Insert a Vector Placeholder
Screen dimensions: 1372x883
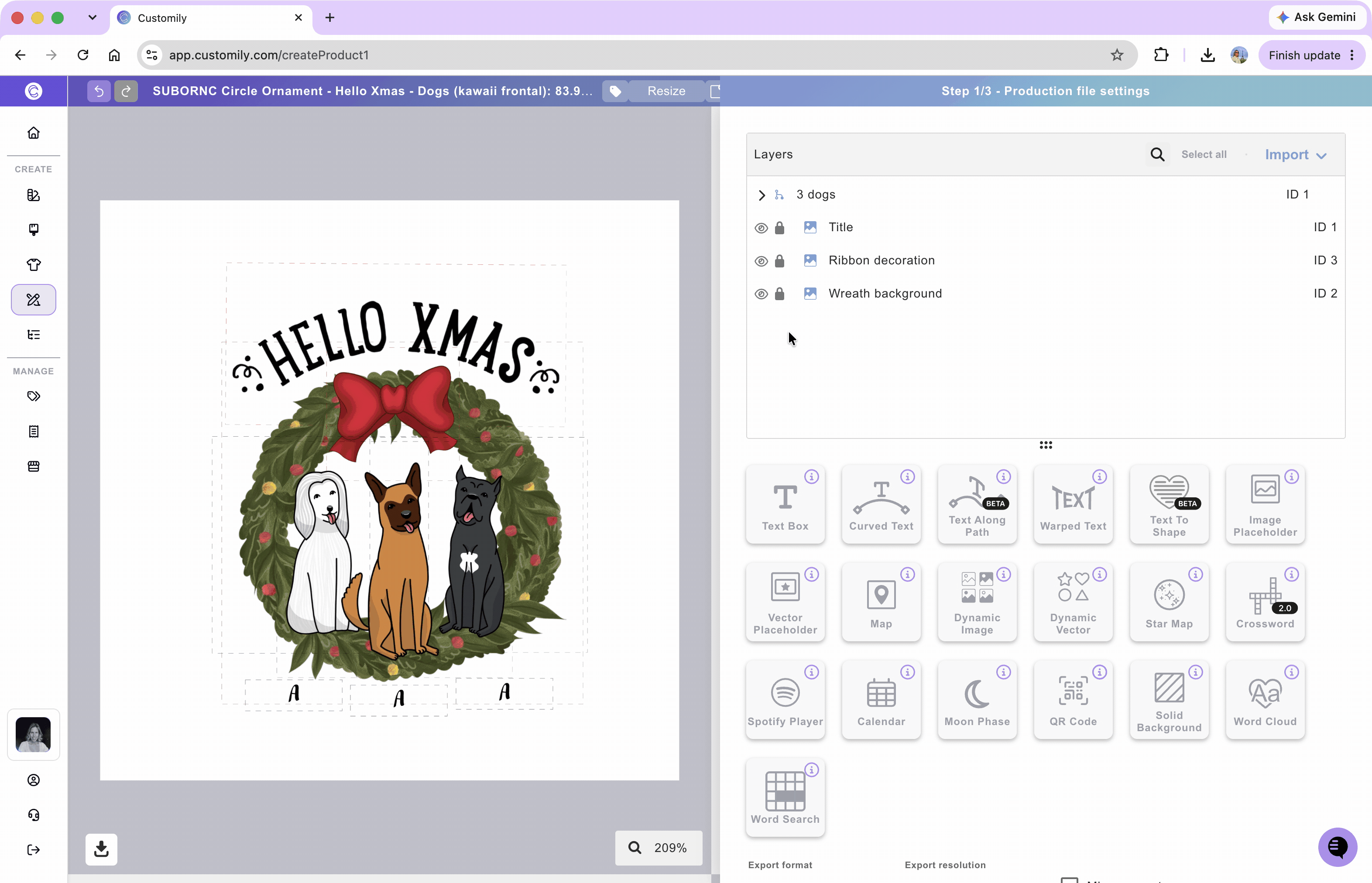pyautogui.click(x=785, y=602)
